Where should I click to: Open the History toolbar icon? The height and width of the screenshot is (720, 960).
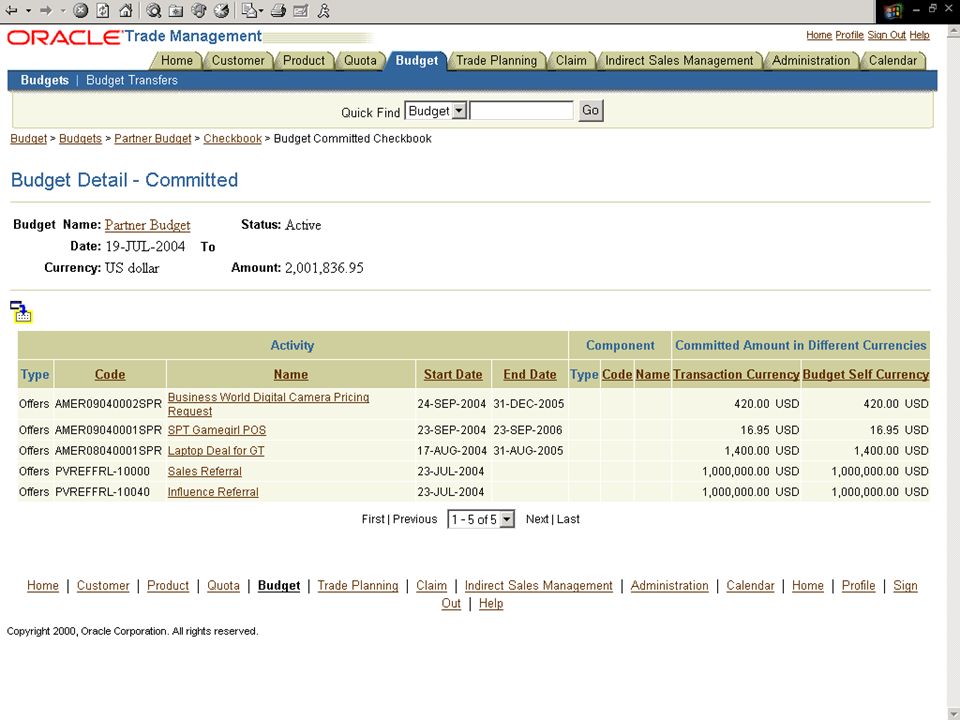click(222, 10)
